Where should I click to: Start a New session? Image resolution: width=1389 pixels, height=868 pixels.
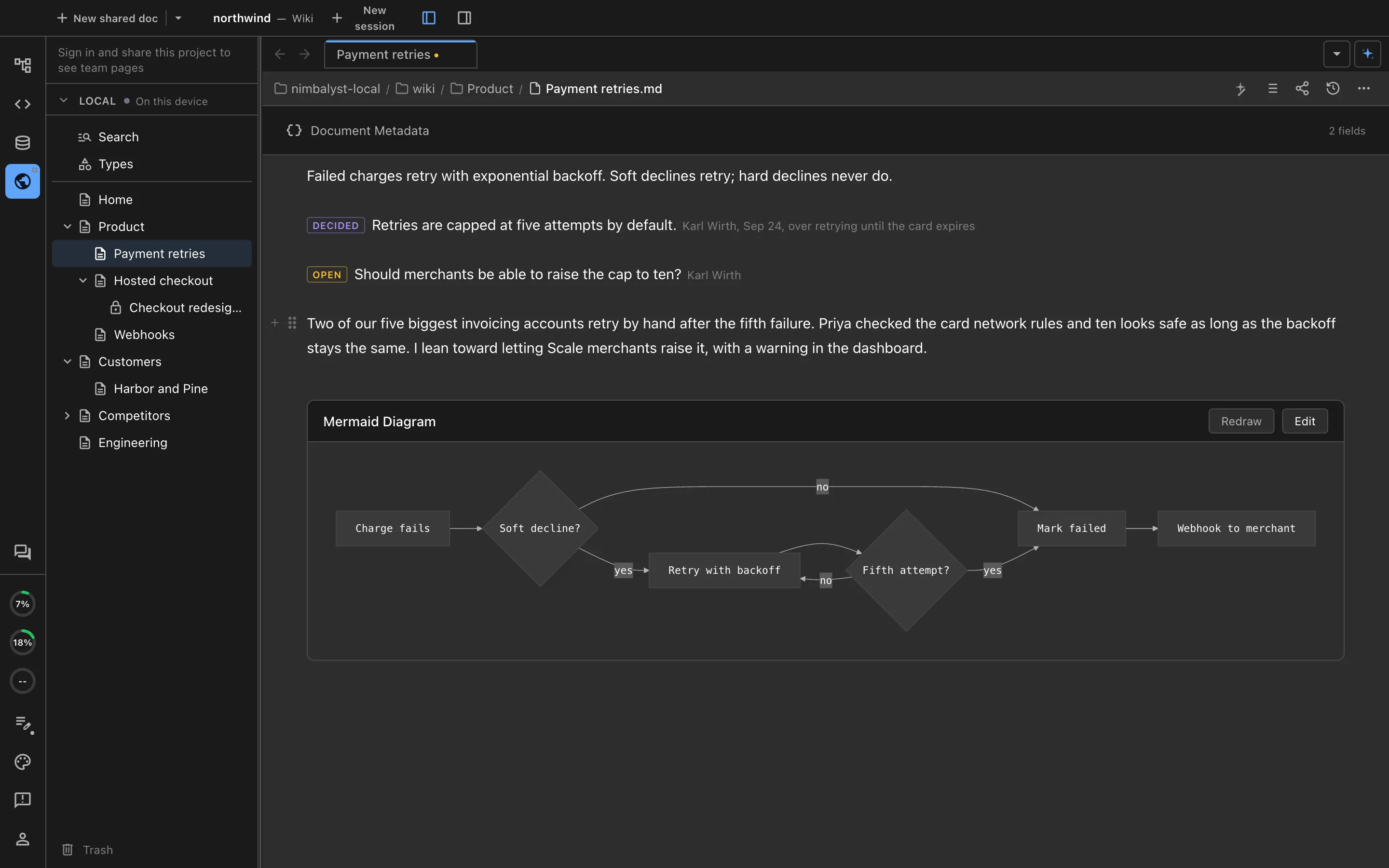point(363,18)
